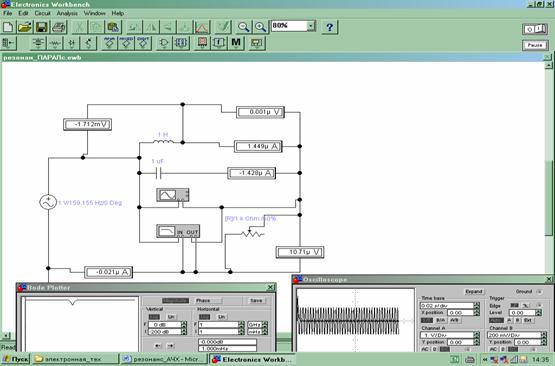The width and height of the screenshot is (555, 366).
Task: Move Bode Plotter cursor left with arrow button
Action: coord(158,346)
